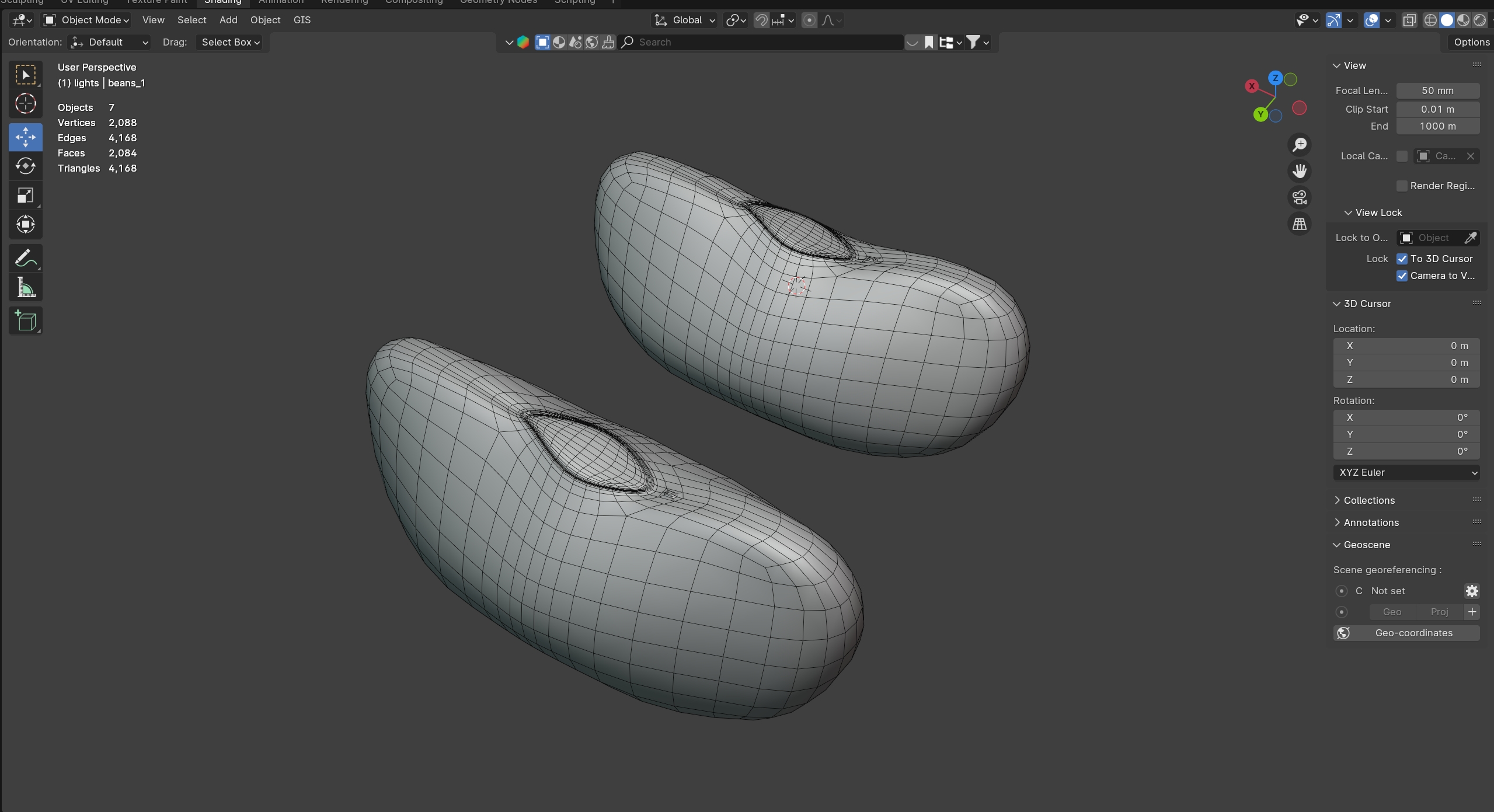The image size is (1494, 812).
Task: Expand the Collections panel
Action: click(1368, 500)
